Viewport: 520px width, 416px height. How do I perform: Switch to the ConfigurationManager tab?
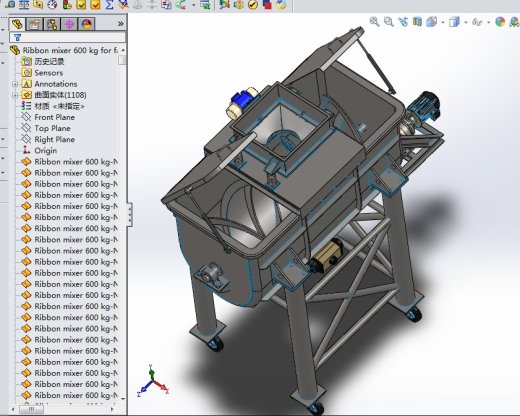coord(52,24)
